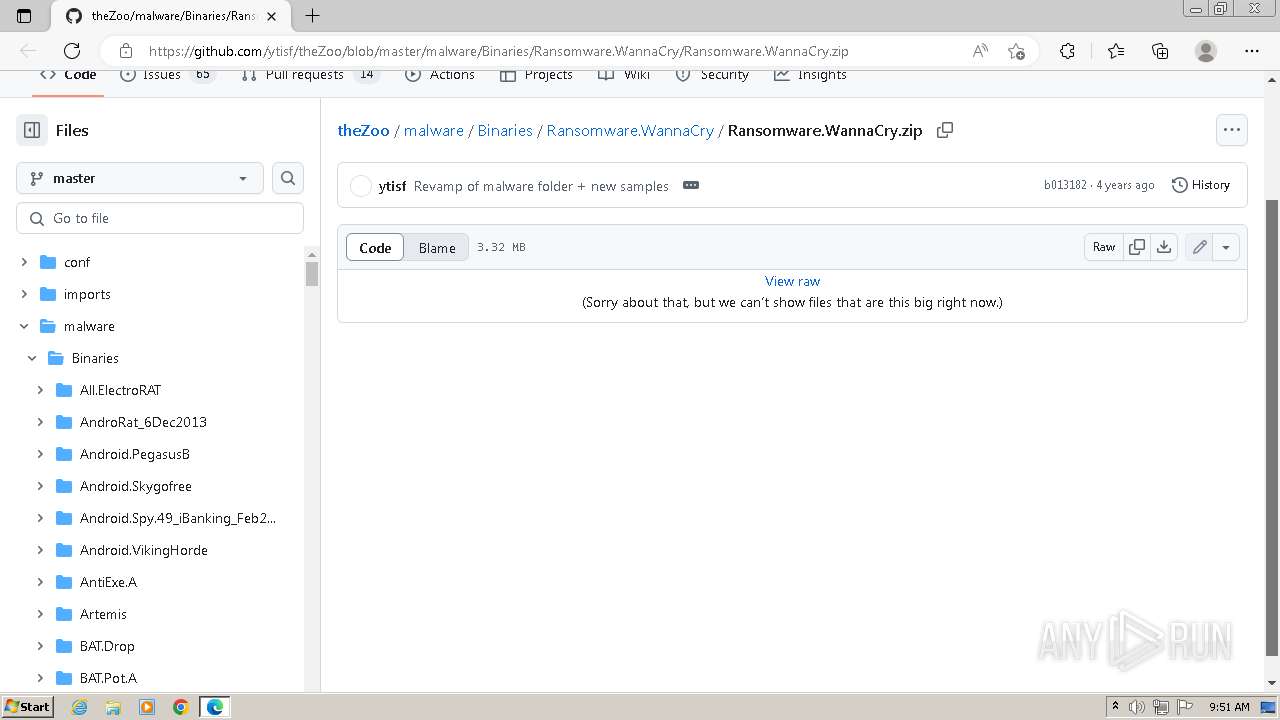The width and height of the screenshot is (1280, 720).
Task: Open a new browser tab
Action: (312, 16)
